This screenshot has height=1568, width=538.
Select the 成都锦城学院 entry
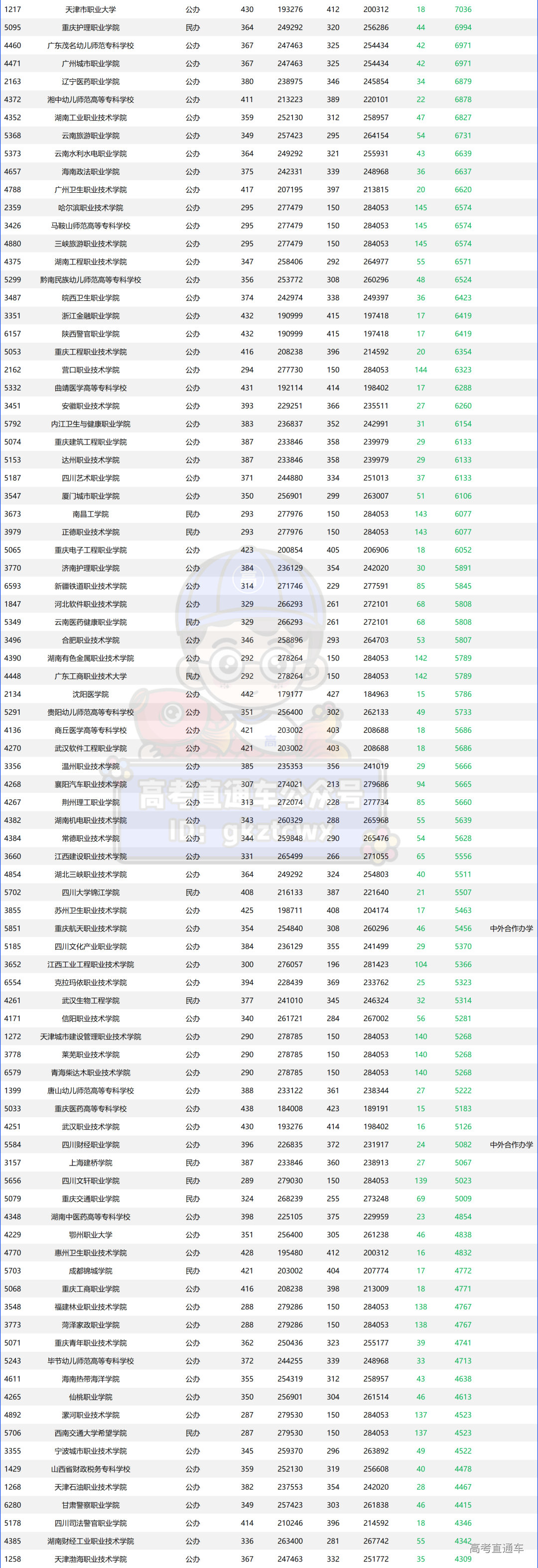(x=90, y=1271)
